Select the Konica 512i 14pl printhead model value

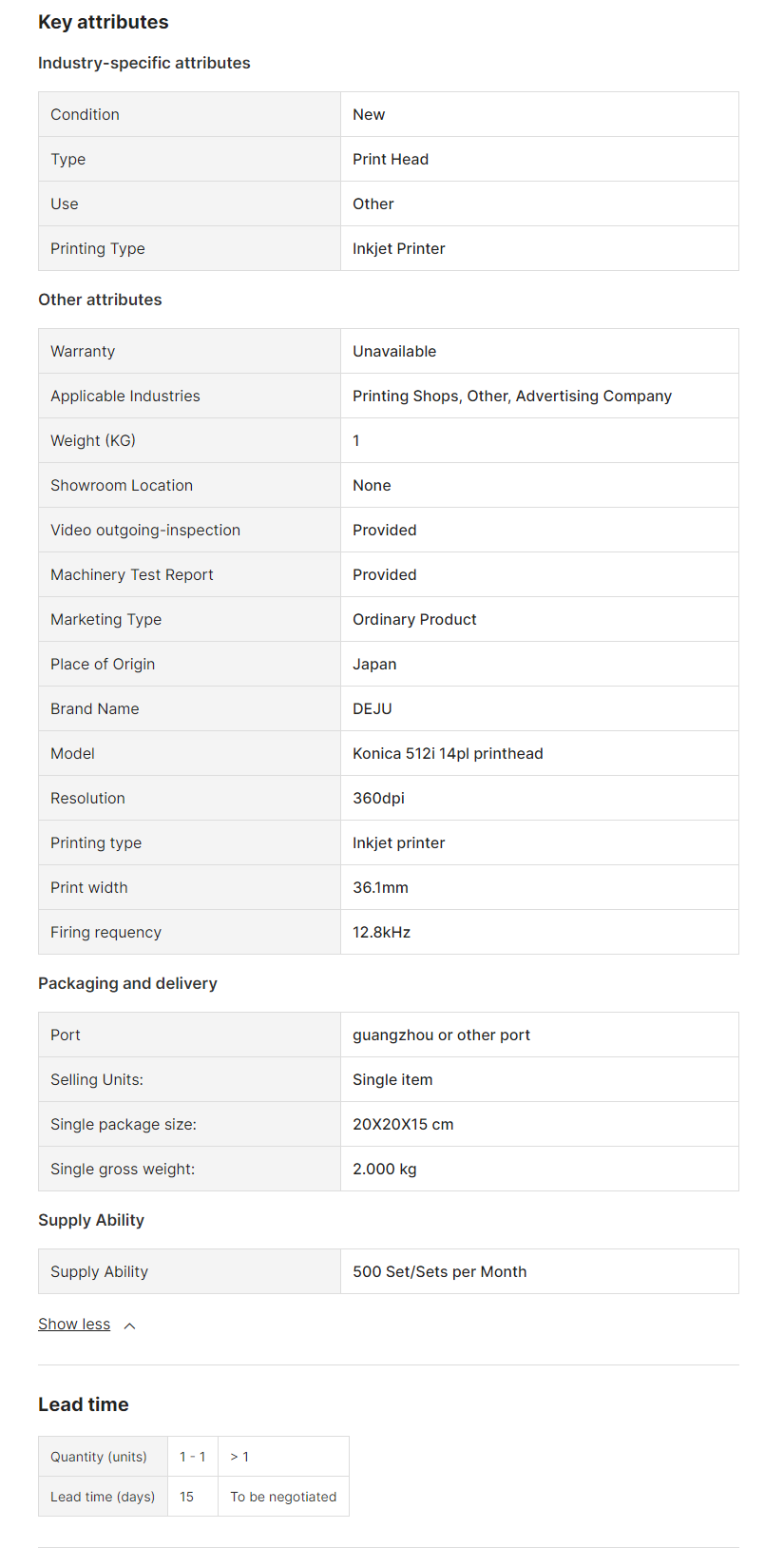tap(448, 753)
